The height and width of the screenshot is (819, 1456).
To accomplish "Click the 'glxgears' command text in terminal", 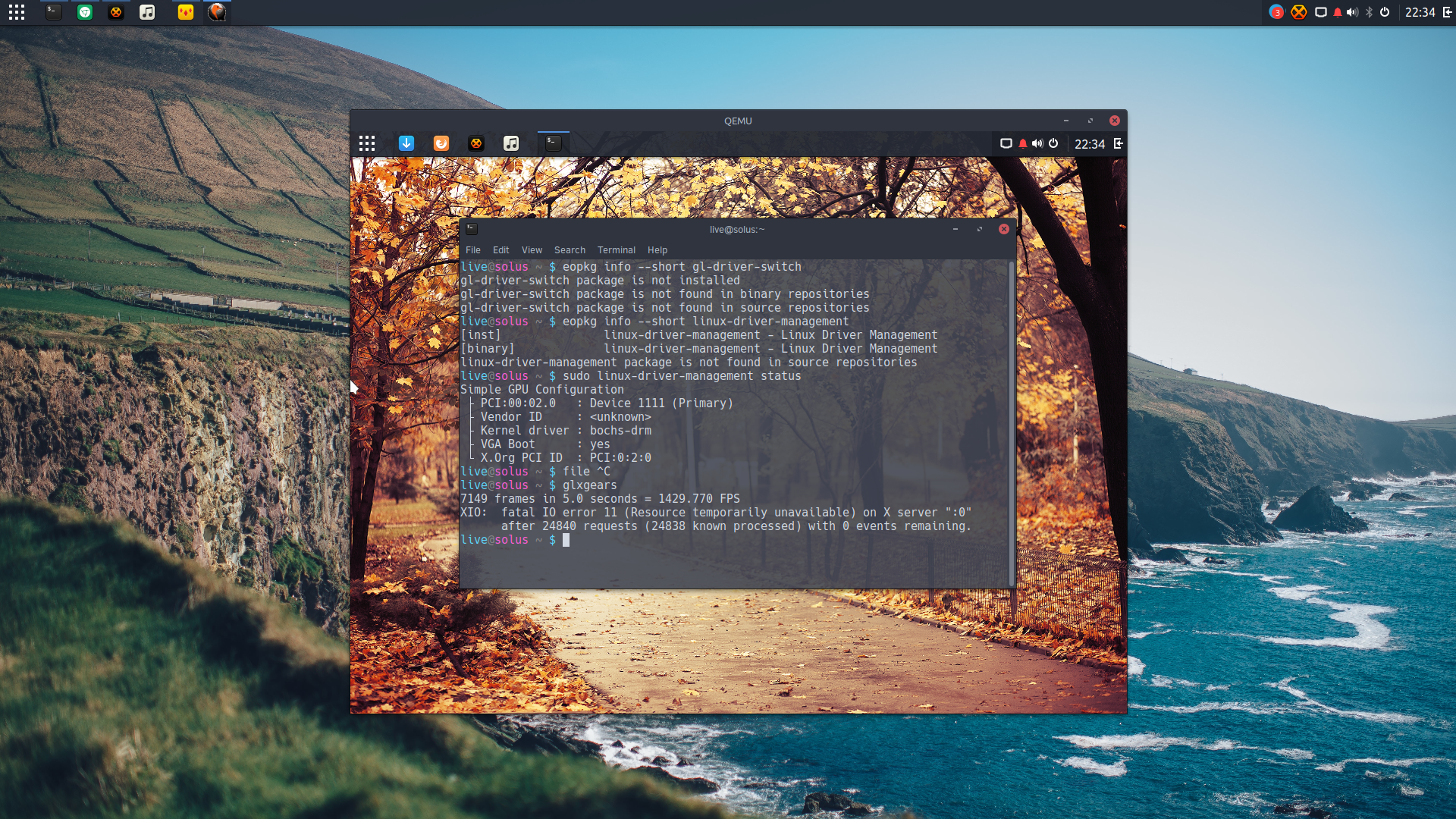I will point(589,485).
